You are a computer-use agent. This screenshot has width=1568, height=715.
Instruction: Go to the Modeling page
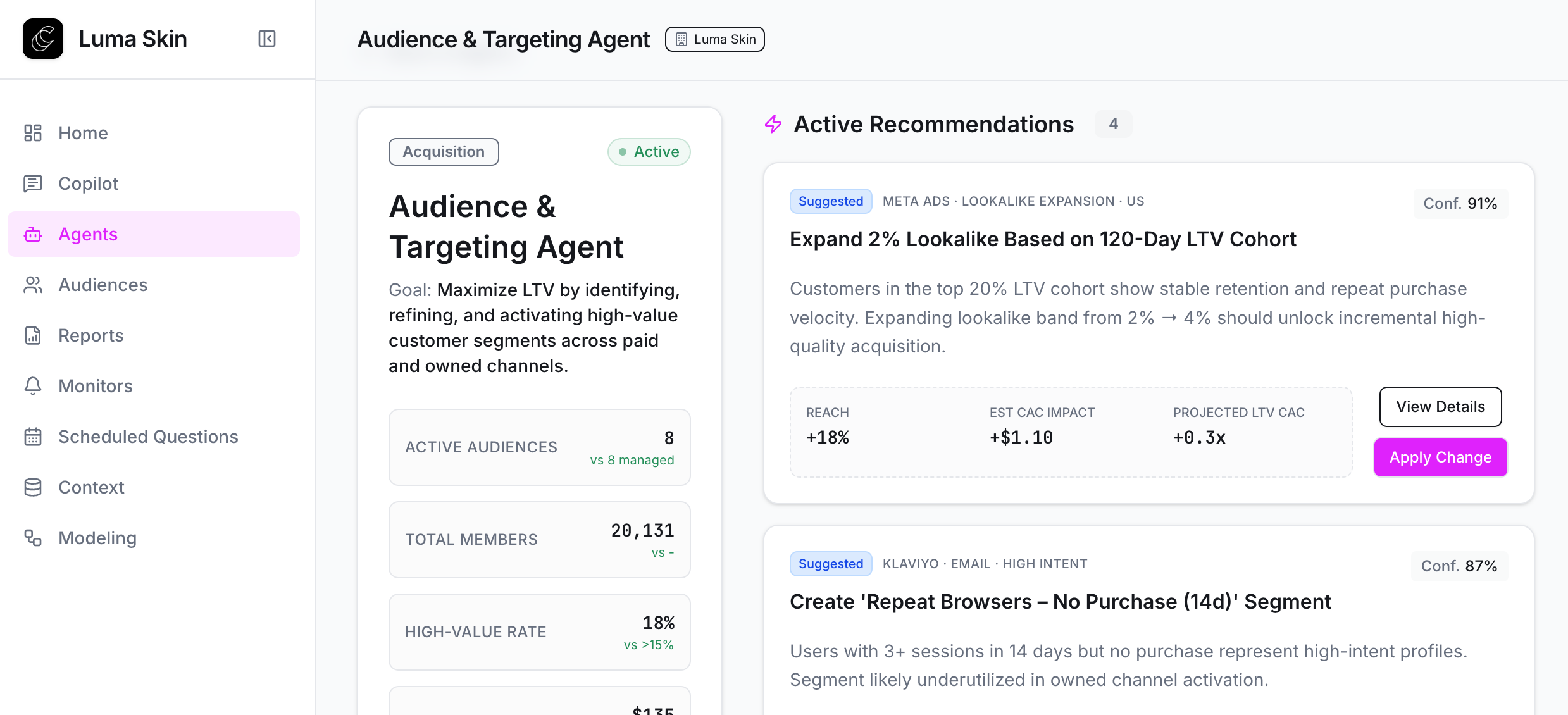coord(97,538)
